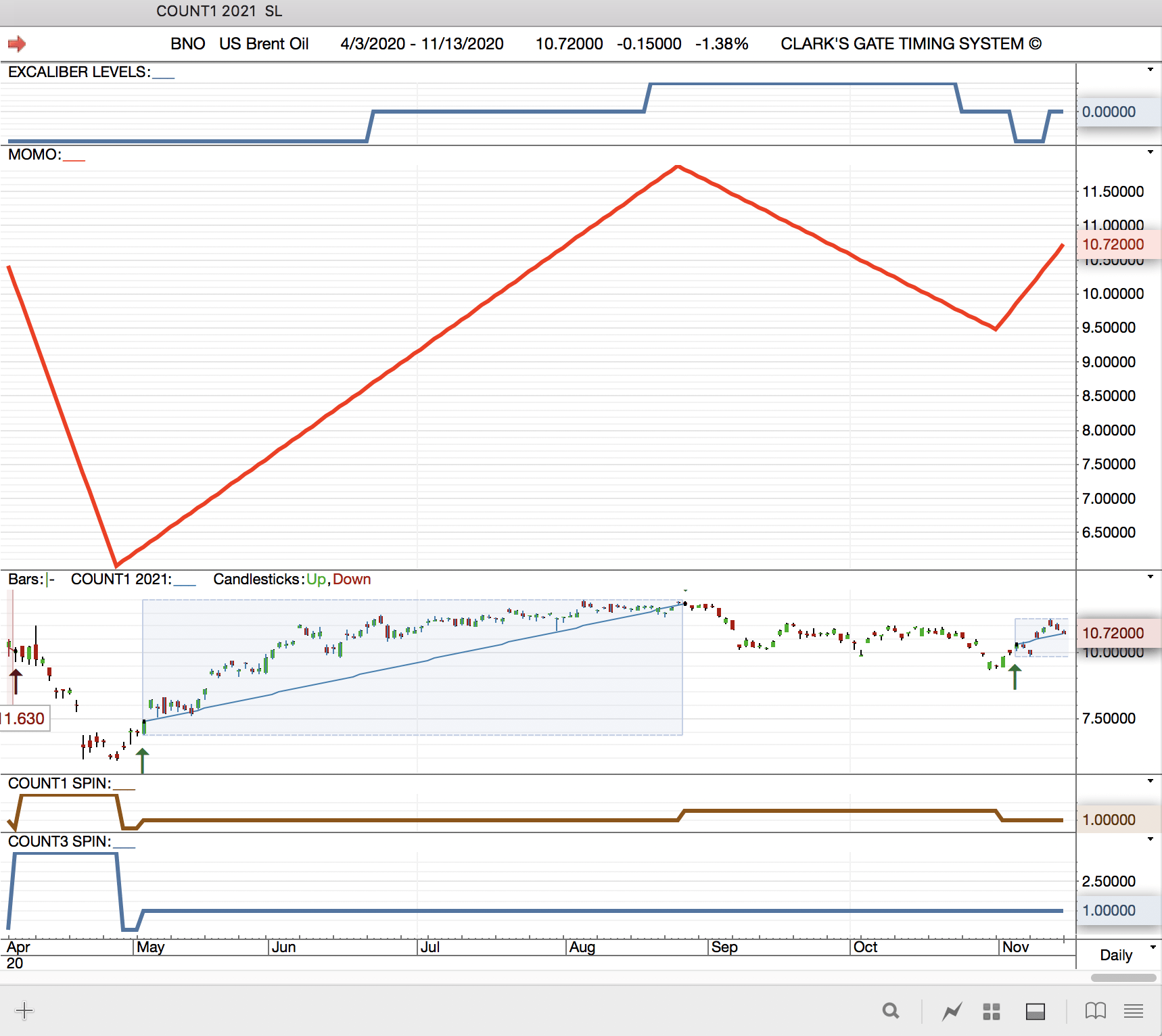
Task: Click the red arrow icon beside BNO
Action: coord(17,44)
